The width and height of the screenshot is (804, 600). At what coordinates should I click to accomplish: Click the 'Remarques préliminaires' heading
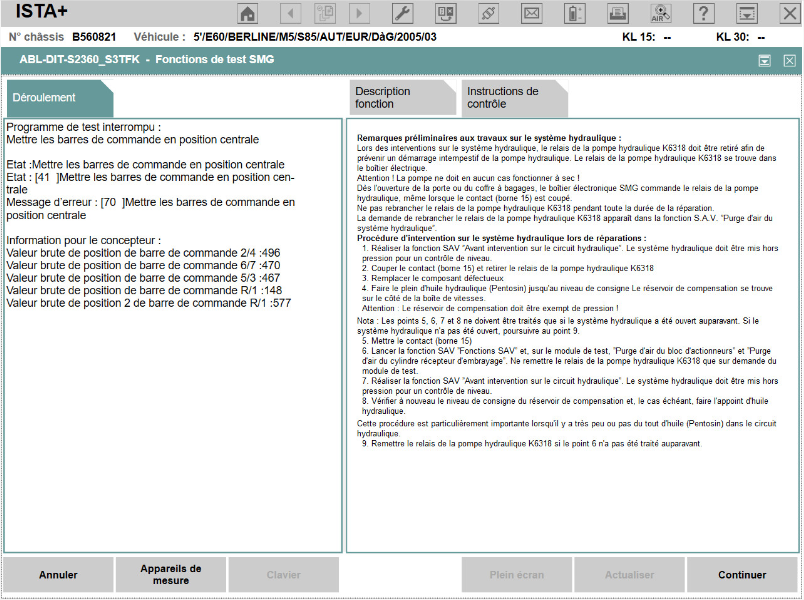(489, 138)
